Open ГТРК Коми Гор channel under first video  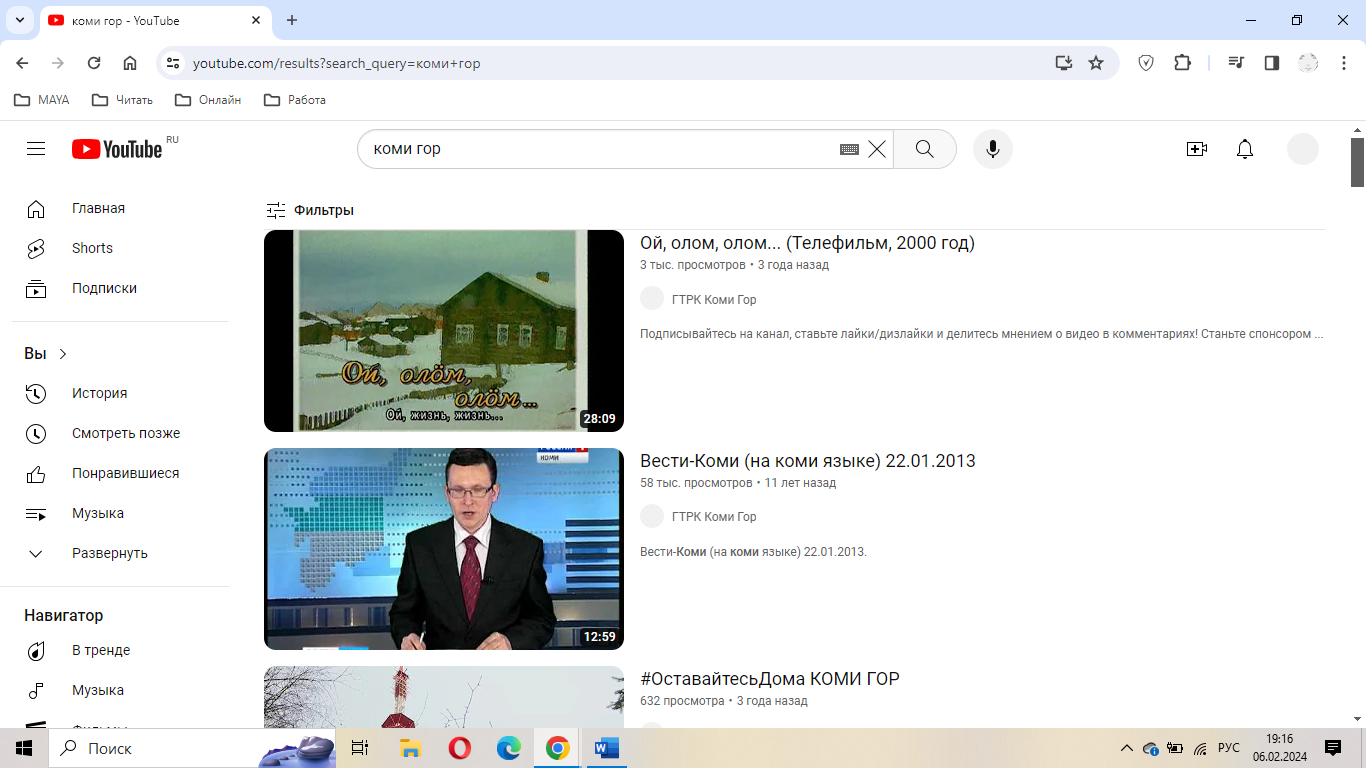714,300
